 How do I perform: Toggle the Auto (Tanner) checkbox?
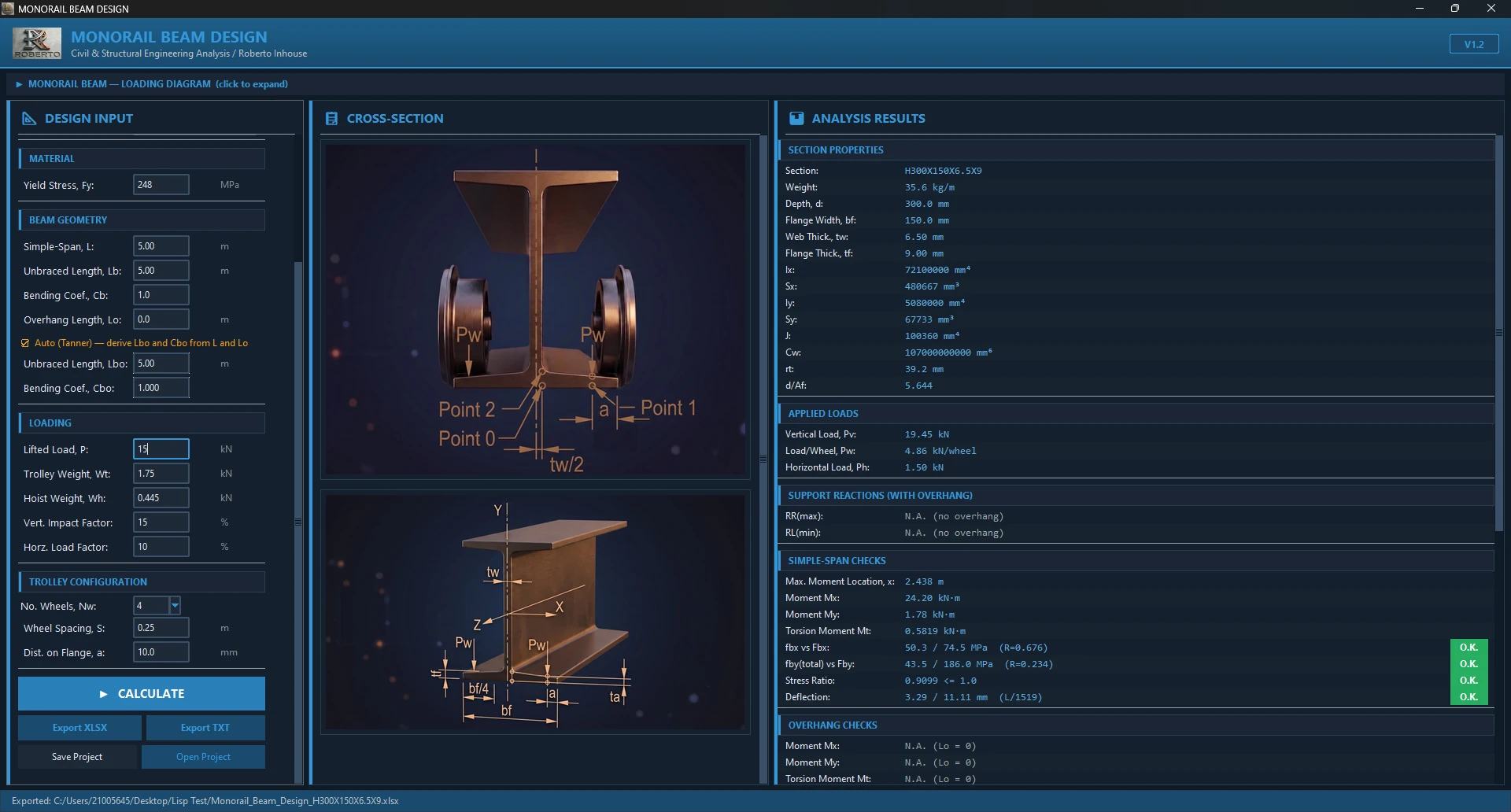(x=25, y=343)
